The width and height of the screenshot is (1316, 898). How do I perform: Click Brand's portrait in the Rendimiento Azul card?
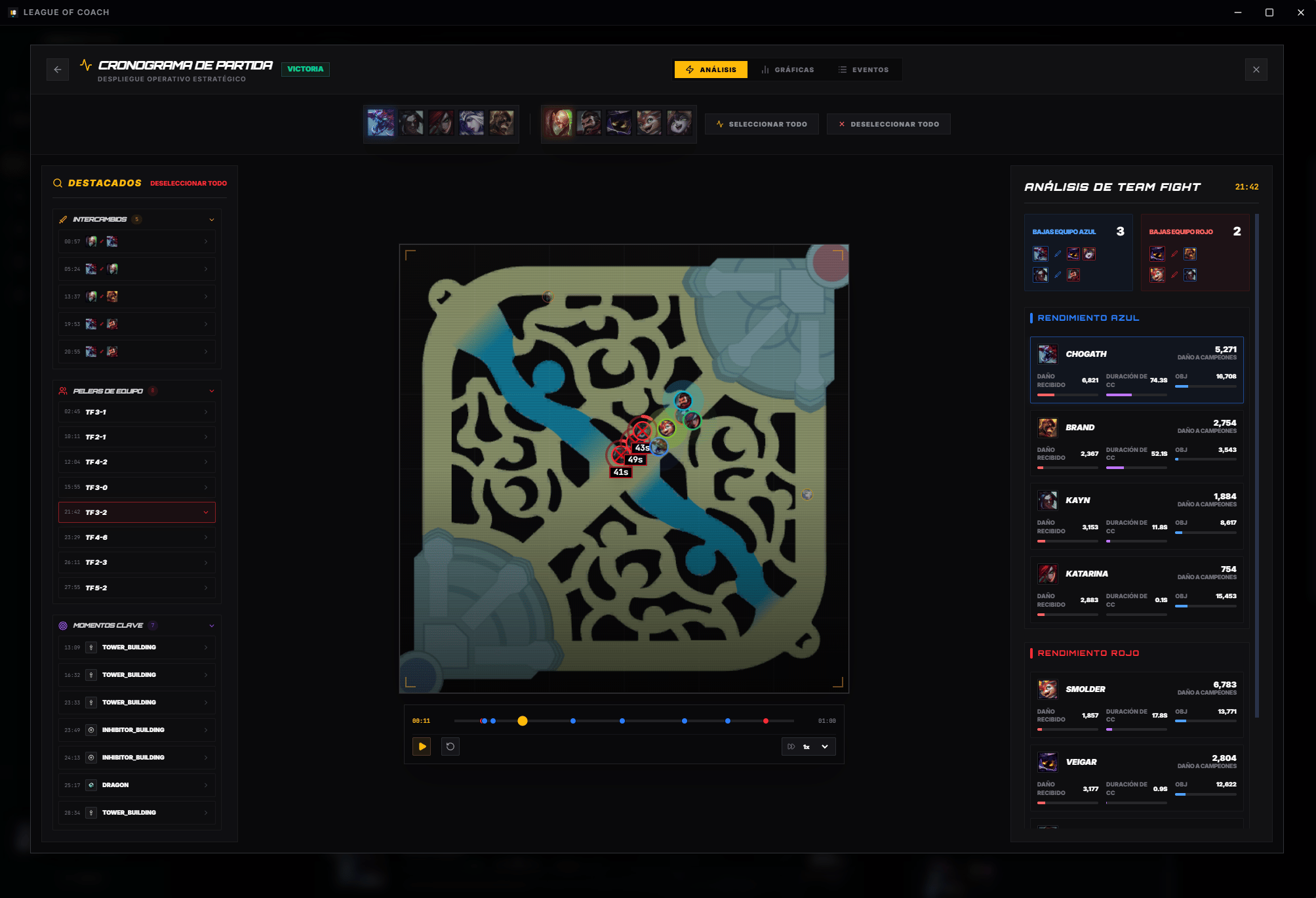point(1047,428)
